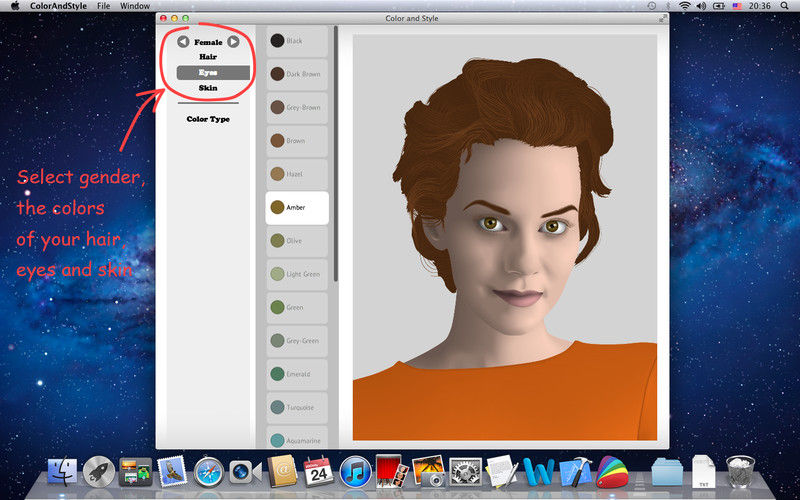
Task: Open System Preferences gear in dock
Action: point(464,472)
